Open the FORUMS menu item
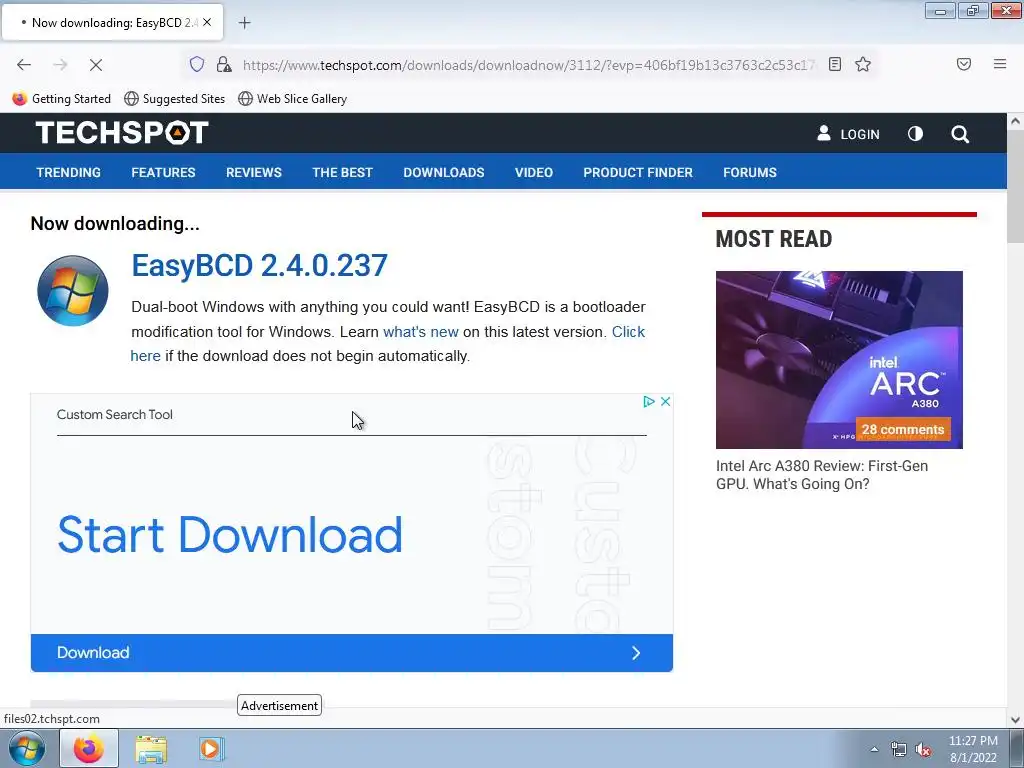Viewport: 1024px width, 768px height. click(x=750, y=172)
